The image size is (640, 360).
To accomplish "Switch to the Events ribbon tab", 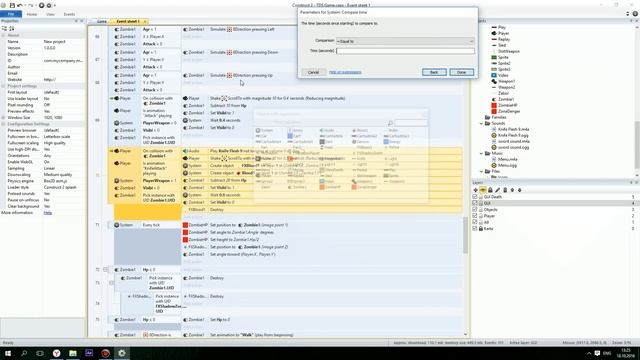I will tap(69, 14).
